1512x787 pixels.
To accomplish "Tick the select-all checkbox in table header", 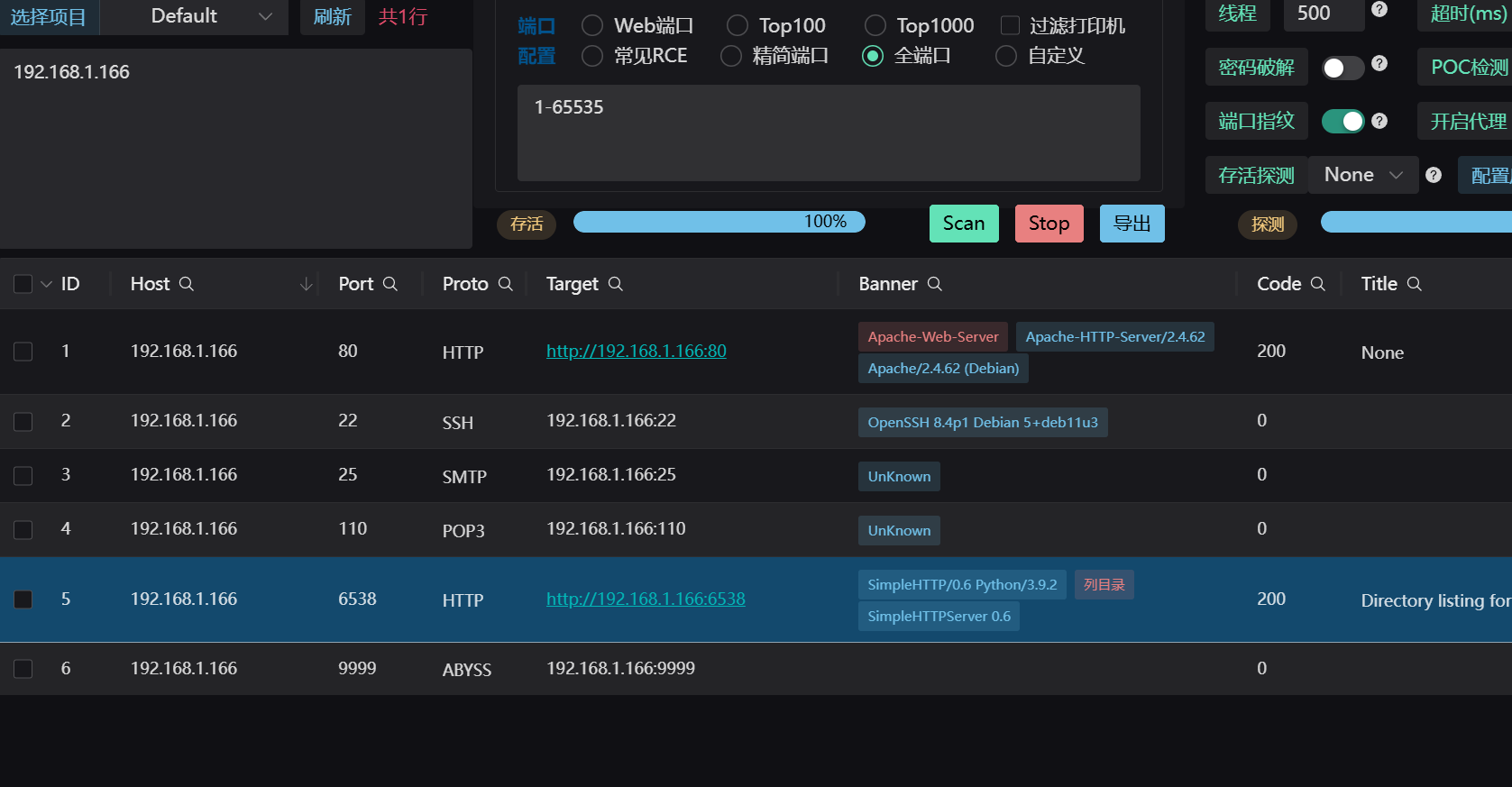I will pyautogui.click(x=23, y=284).
